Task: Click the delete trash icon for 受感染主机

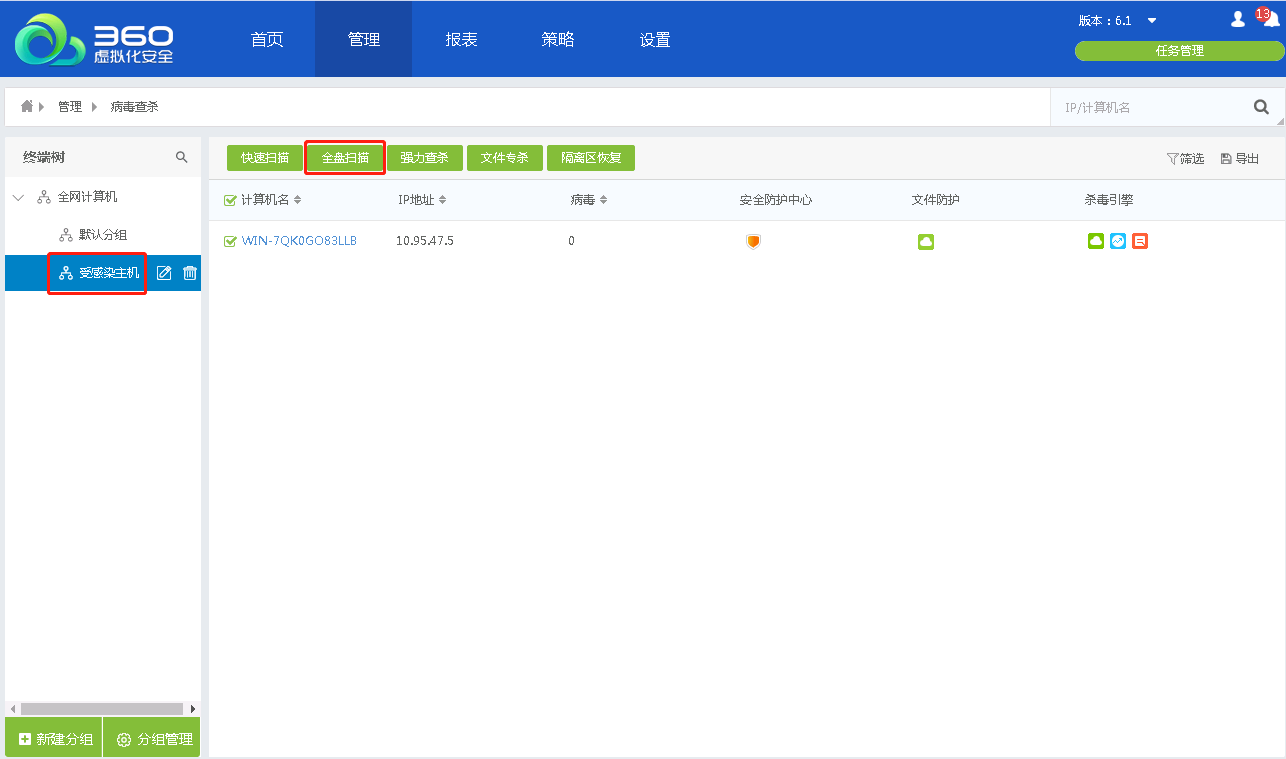Action: click(x=190, y=273)
